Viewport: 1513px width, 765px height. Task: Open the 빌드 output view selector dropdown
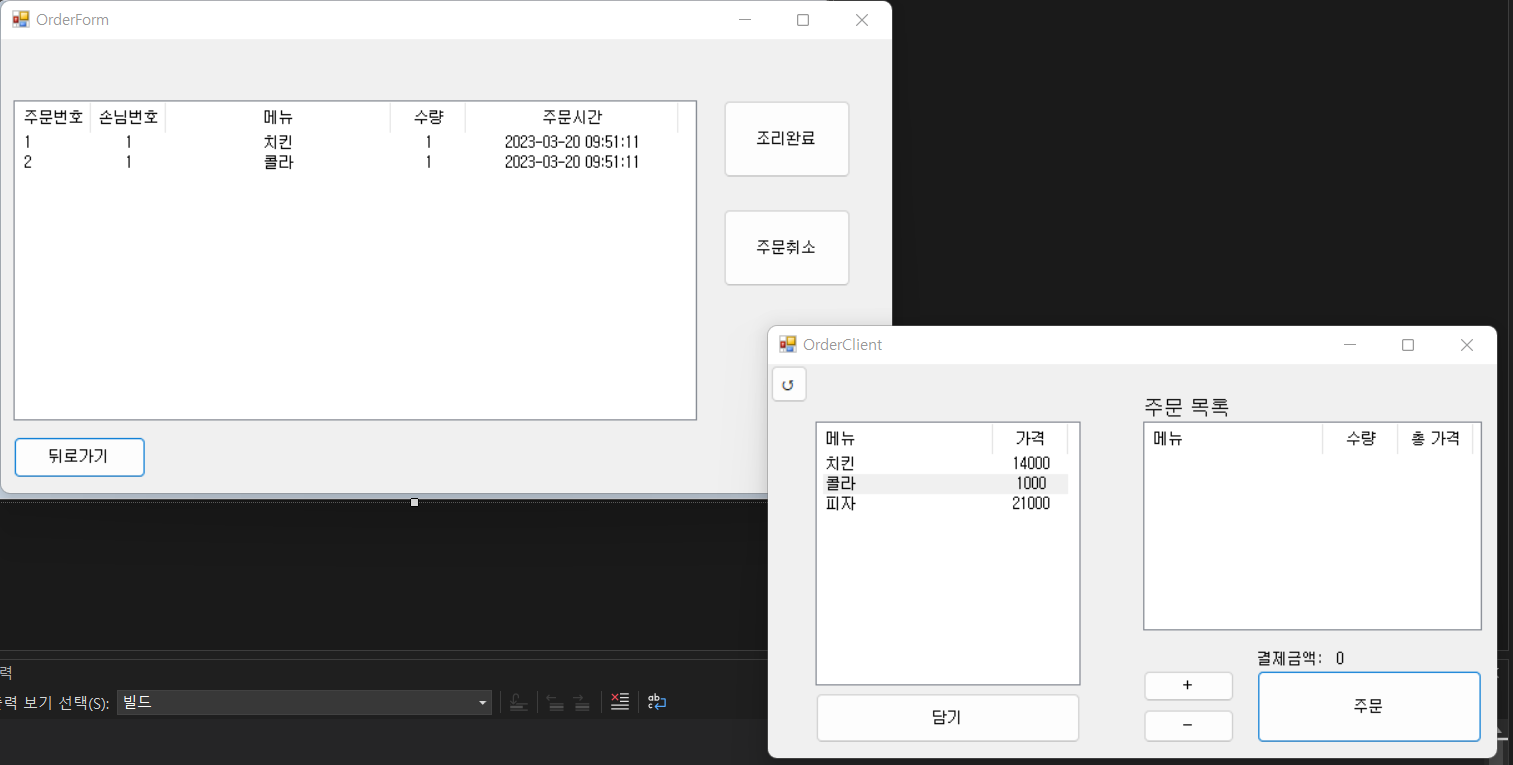(x=482, y=702)
